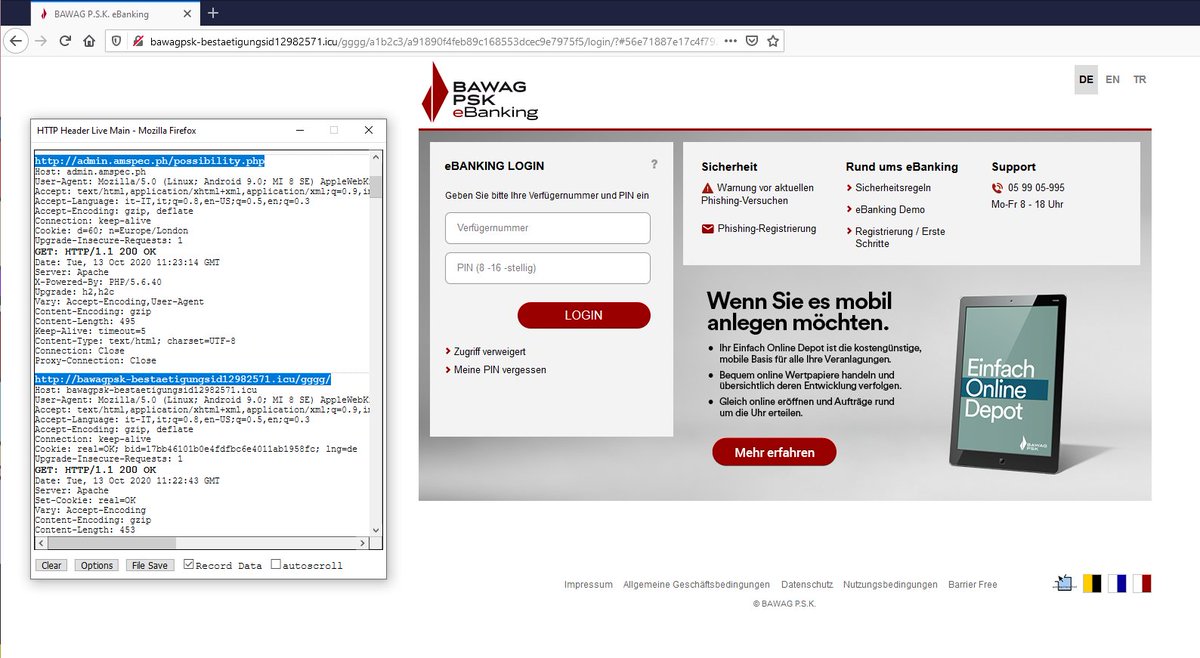The height and width of the screenshot is (658, 1200).
Task: Toggle the Record Data checkbox
Action: pos(189,565)
